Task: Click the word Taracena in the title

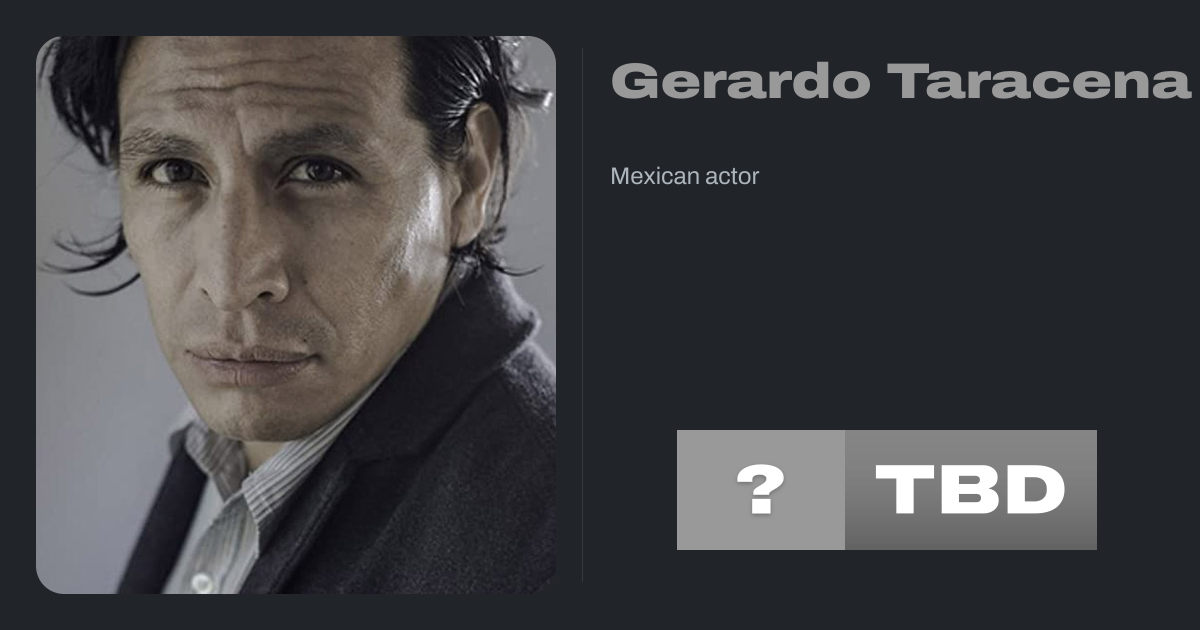Action: coord(1040,81)
